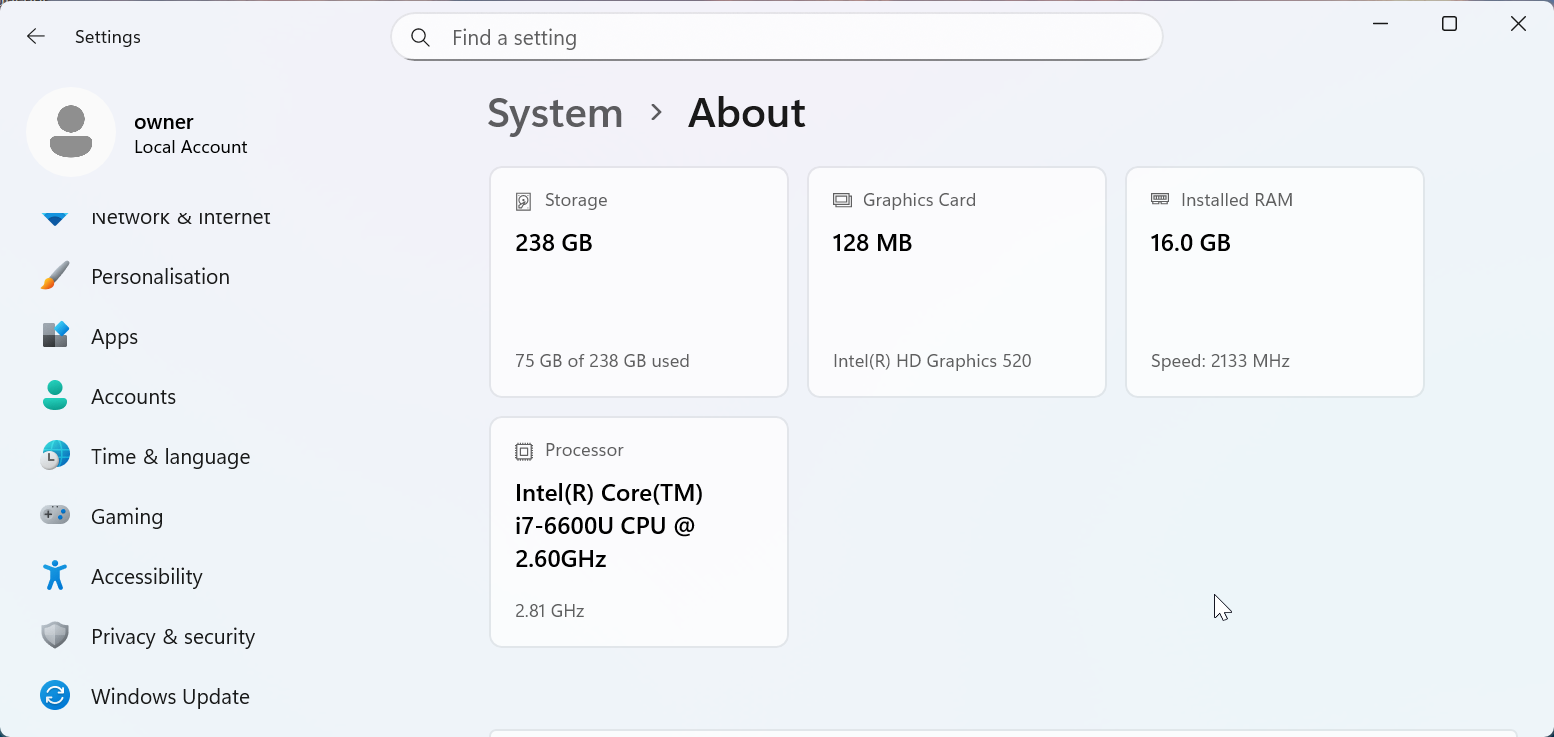Select the Graphics Card info card

[957, 282]
